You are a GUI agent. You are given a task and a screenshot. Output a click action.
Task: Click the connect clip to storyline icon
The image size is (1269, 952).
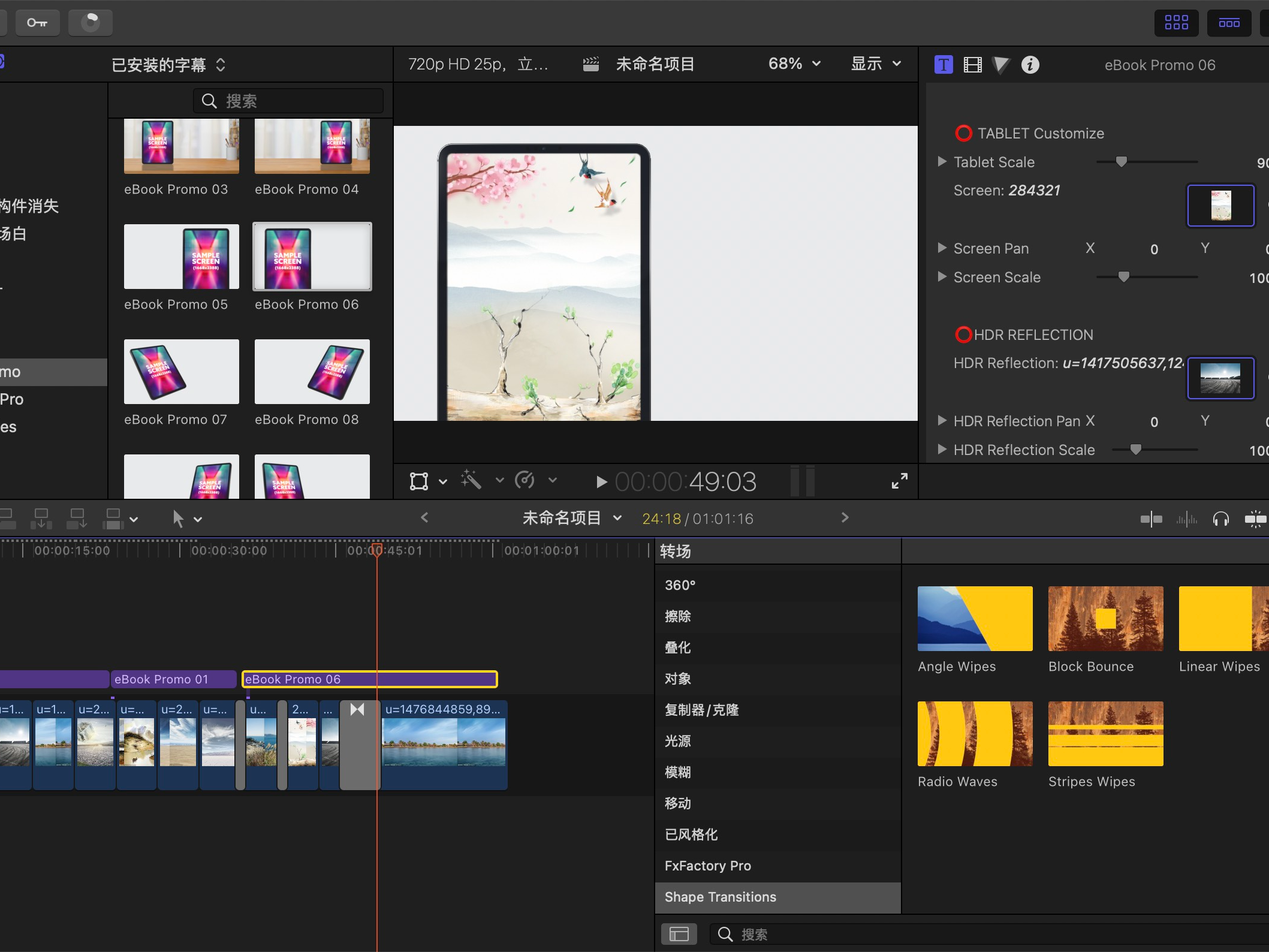(x=8, y=519)
